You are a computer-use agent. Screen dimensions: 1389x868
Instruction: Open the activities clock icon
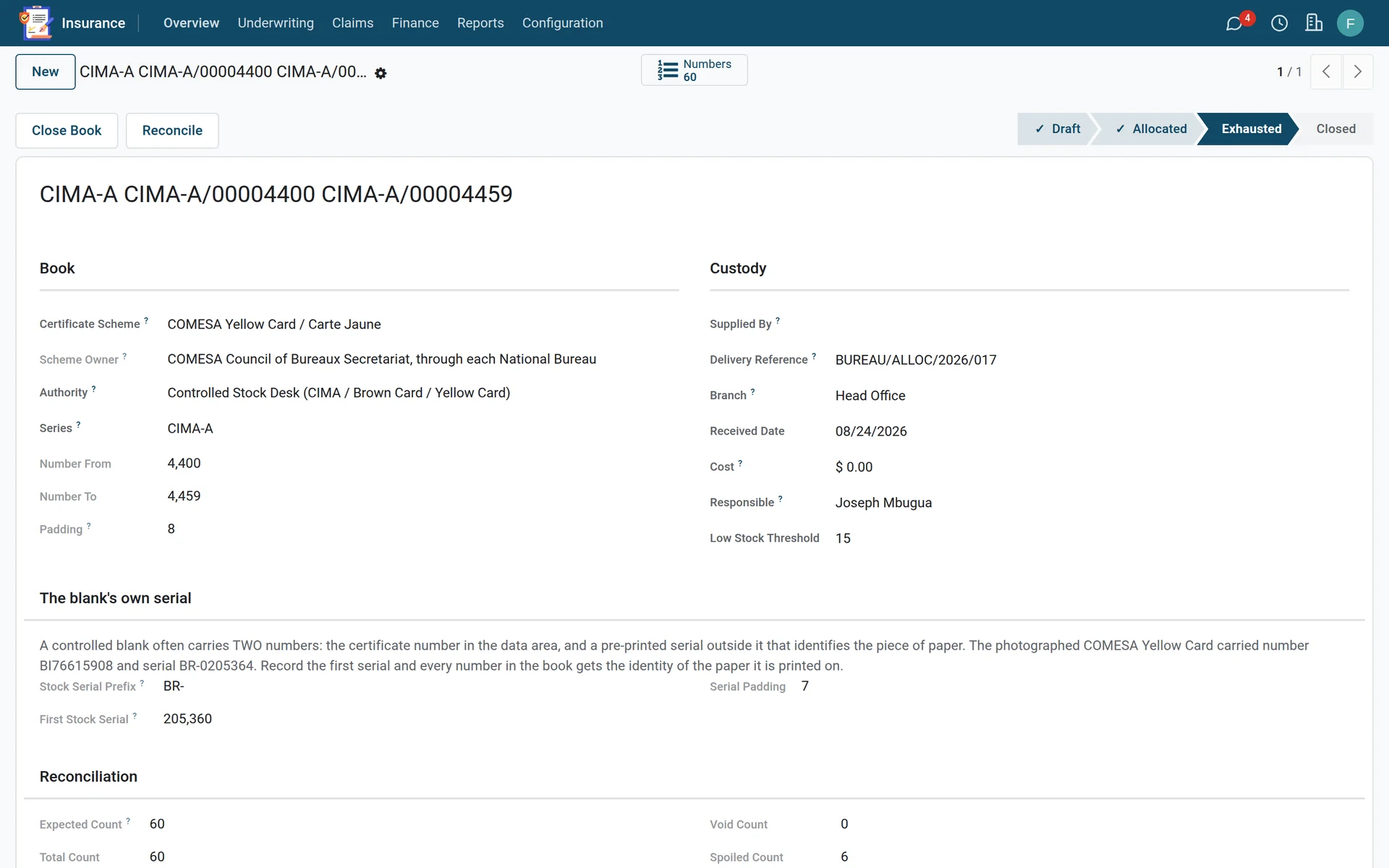click(x=1279, y=23)
